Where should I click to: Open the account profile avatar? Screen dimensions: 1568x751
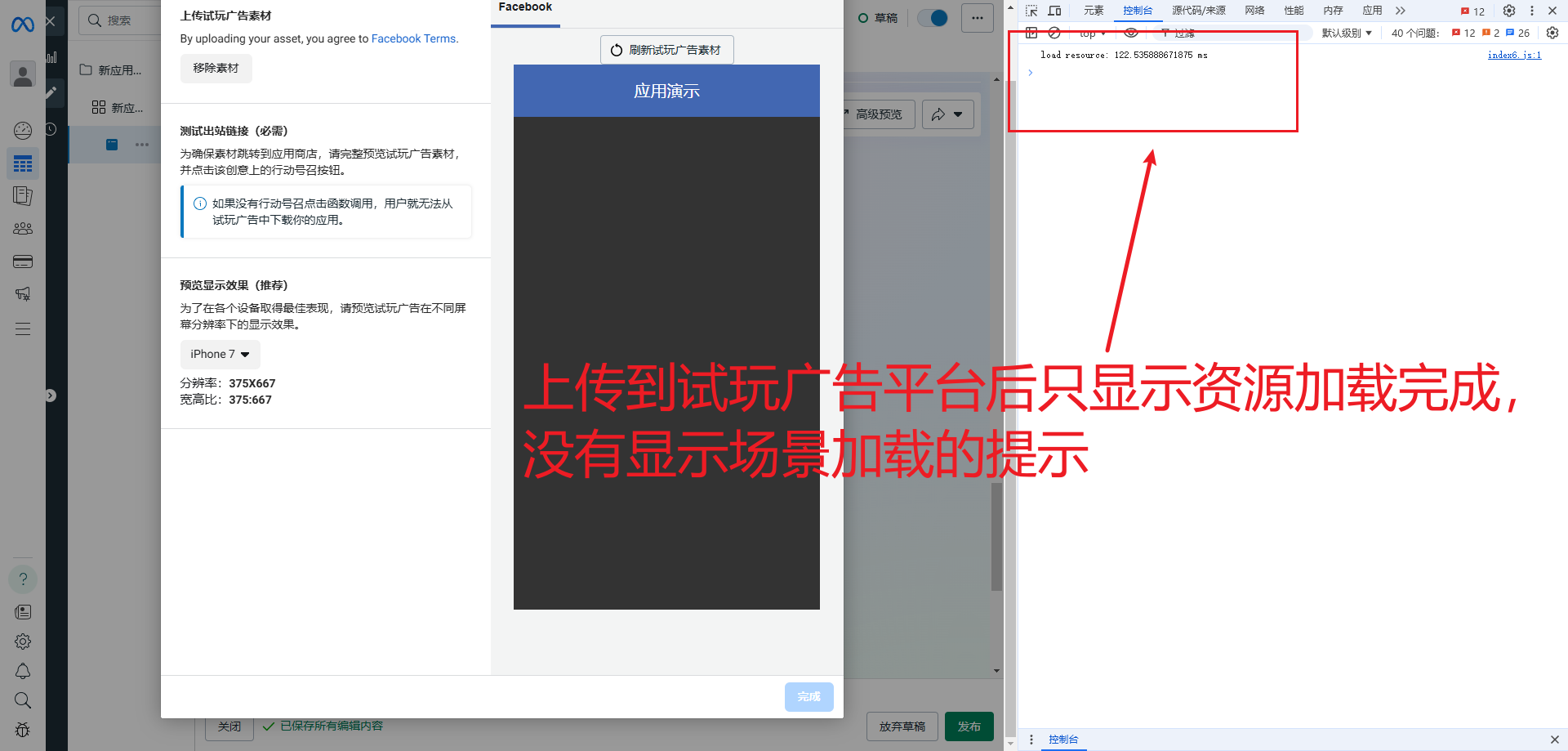click(x=23, y=75)
